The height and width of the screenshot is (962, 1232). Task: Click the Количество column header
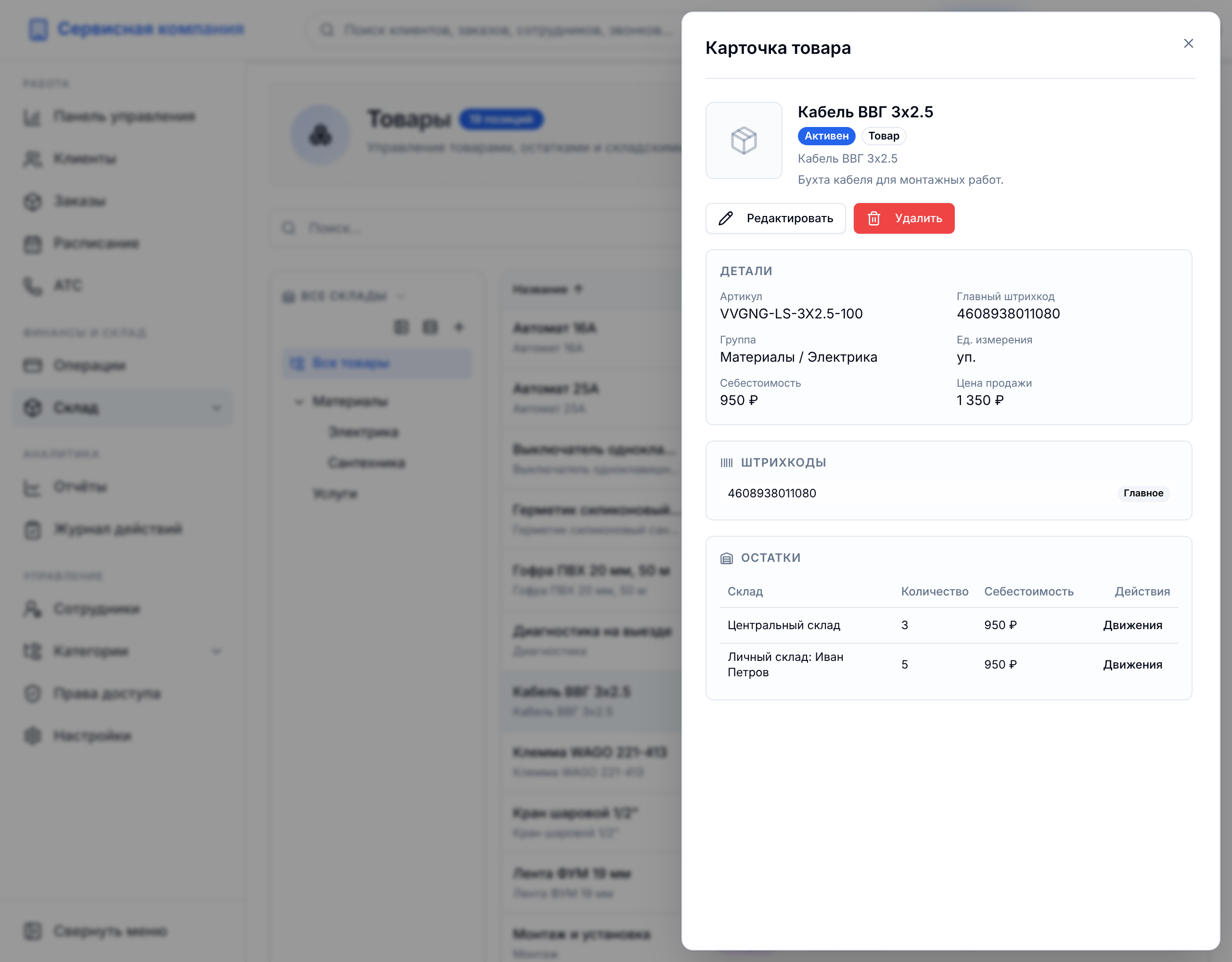coord(934,592)
